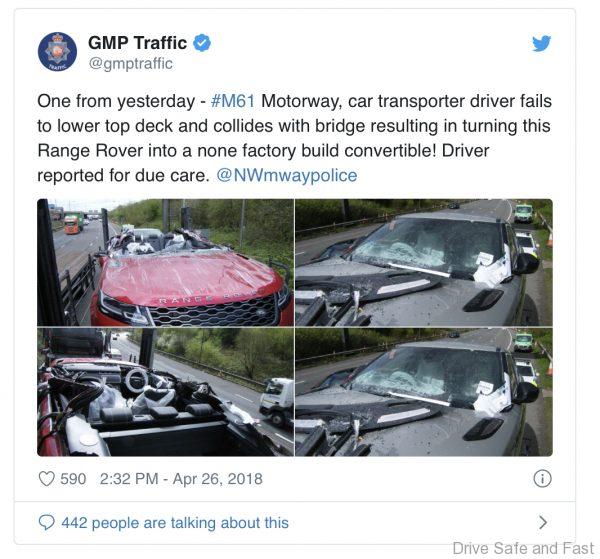Click the Twitter bird logo
The image size is (600, 559).
(541, 43)
